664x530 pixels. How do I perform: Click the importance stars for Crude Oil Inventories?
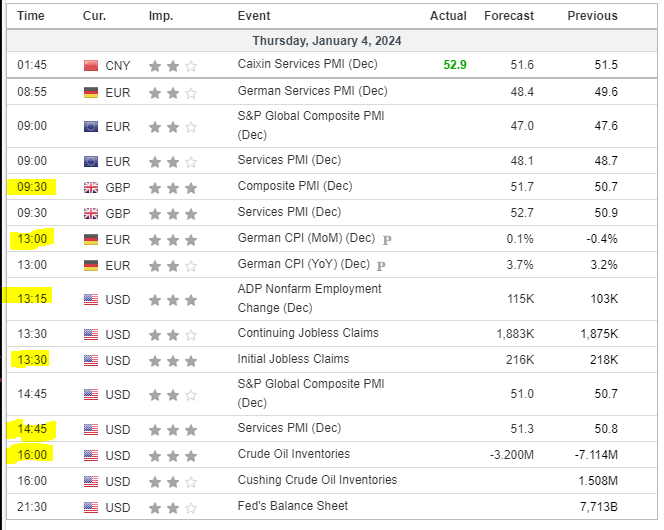coord(172,456)
